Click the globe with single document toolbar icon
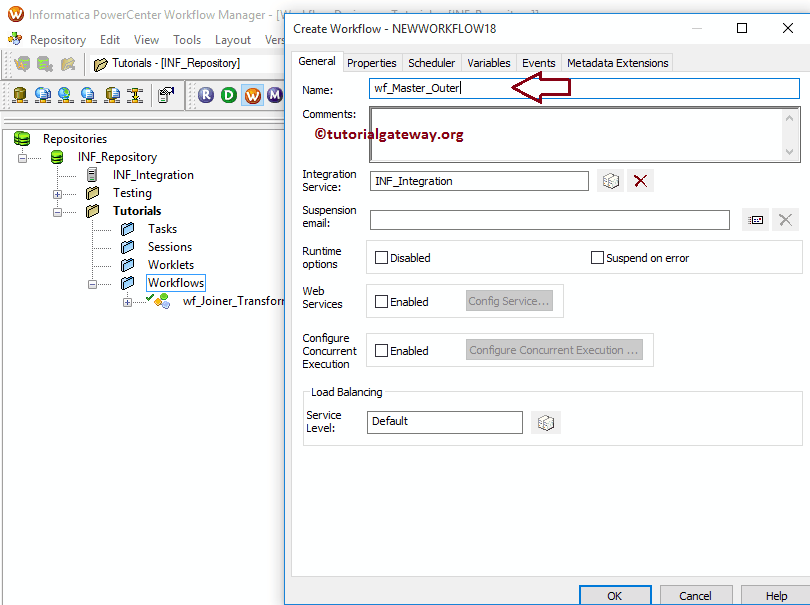Viewport: 810px width, 605px height. click(x=89, y=95)
